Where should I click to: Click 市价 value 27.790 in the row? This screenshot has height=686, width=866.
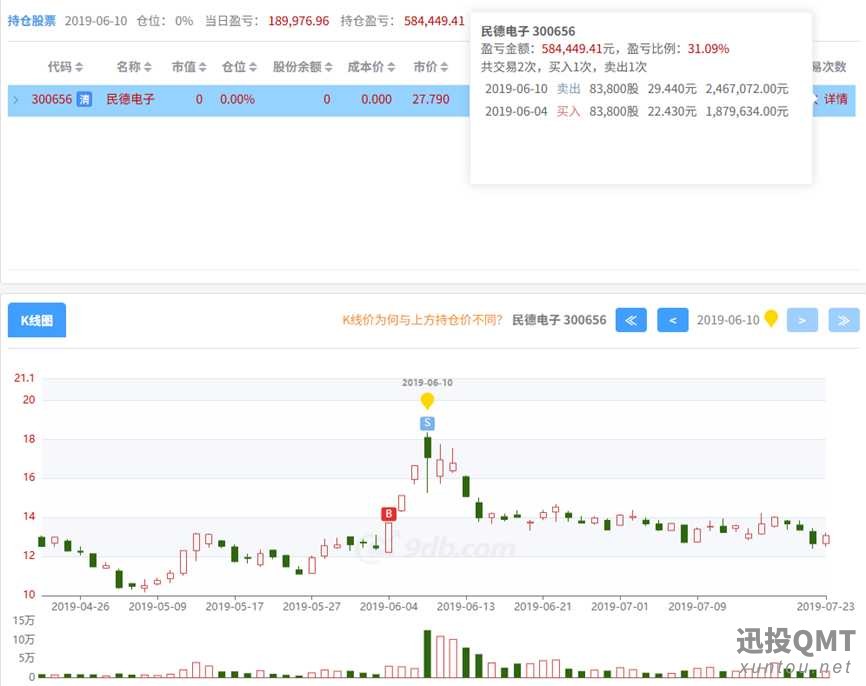431,99
